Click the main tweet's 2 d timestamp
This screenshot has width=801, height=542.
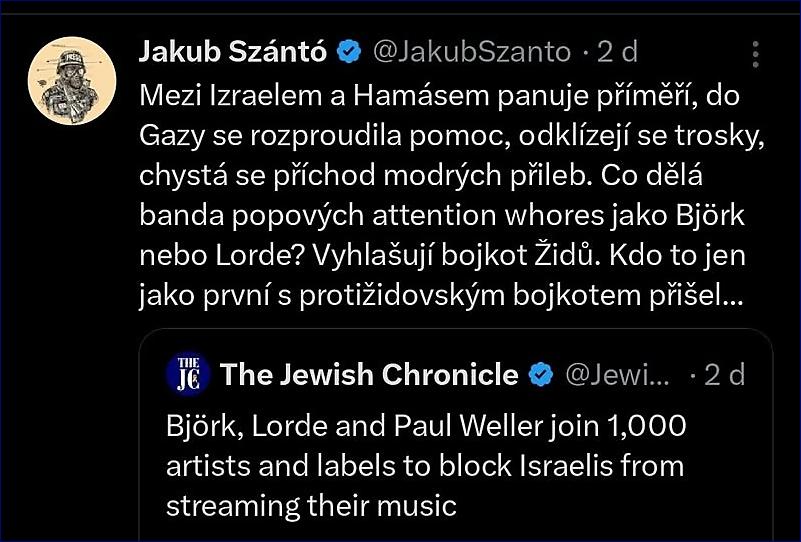pos(618,52)
